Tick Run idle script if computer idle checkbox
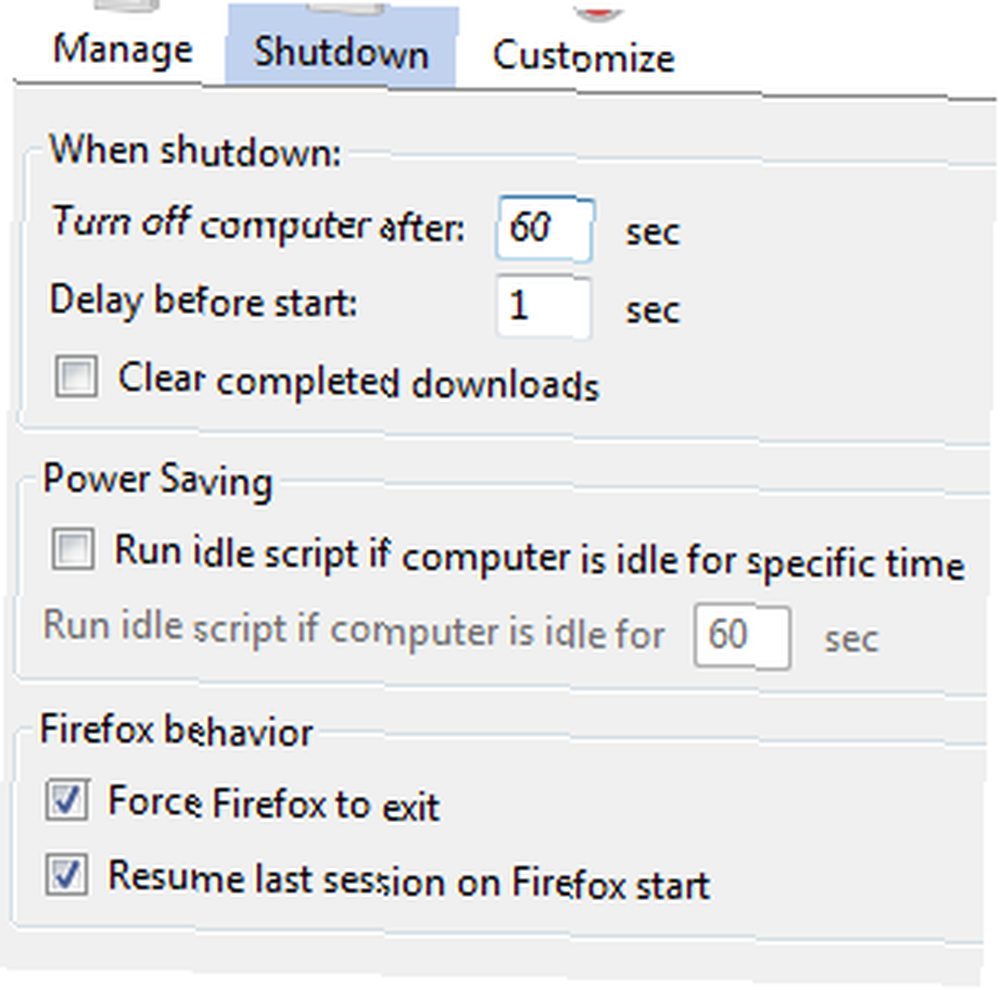This screenshot has width=1000, height=990. (x=73, y=549)
